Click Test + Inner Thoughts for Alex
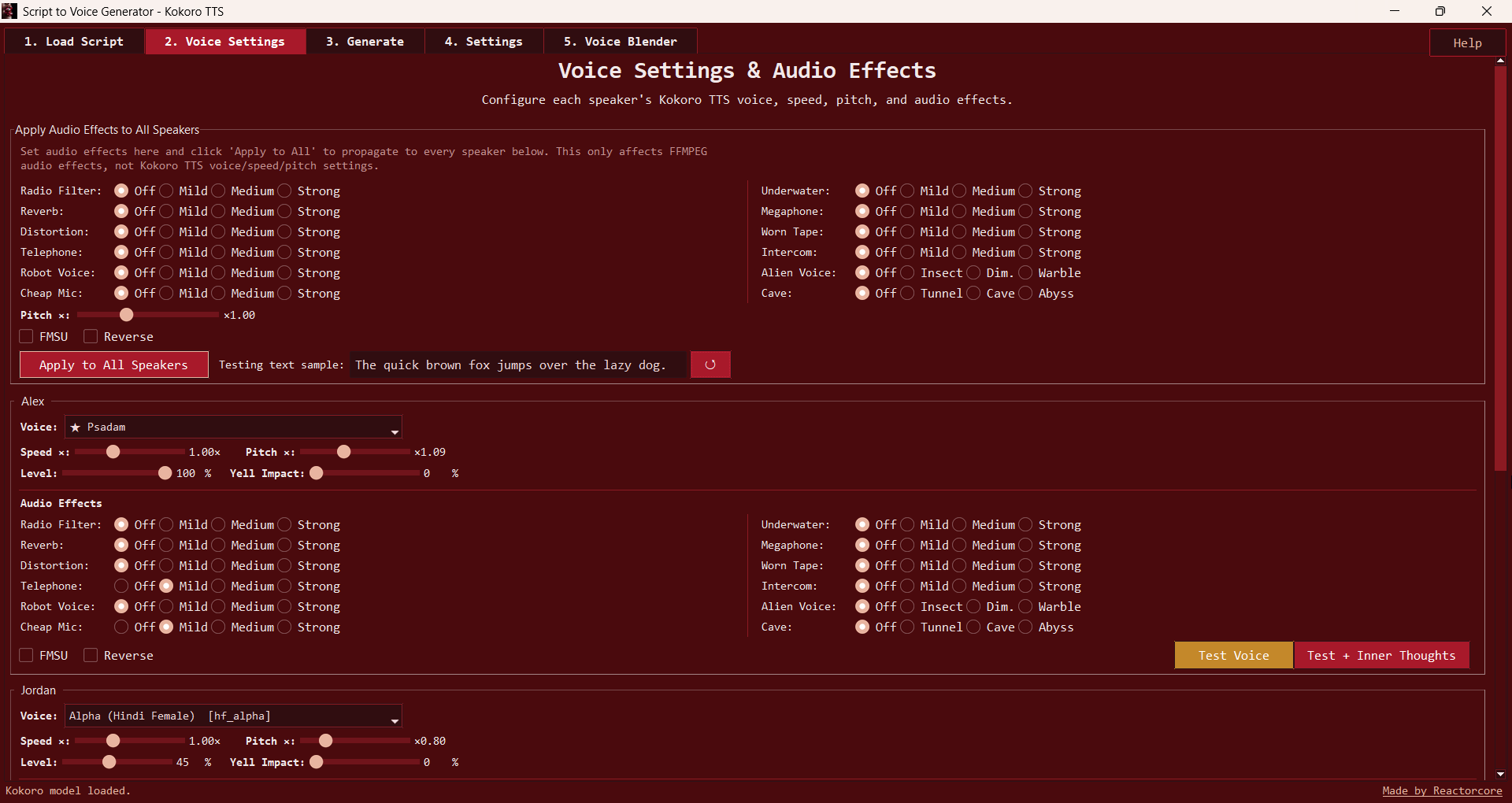The image size is (1512, 803). 1381,655
